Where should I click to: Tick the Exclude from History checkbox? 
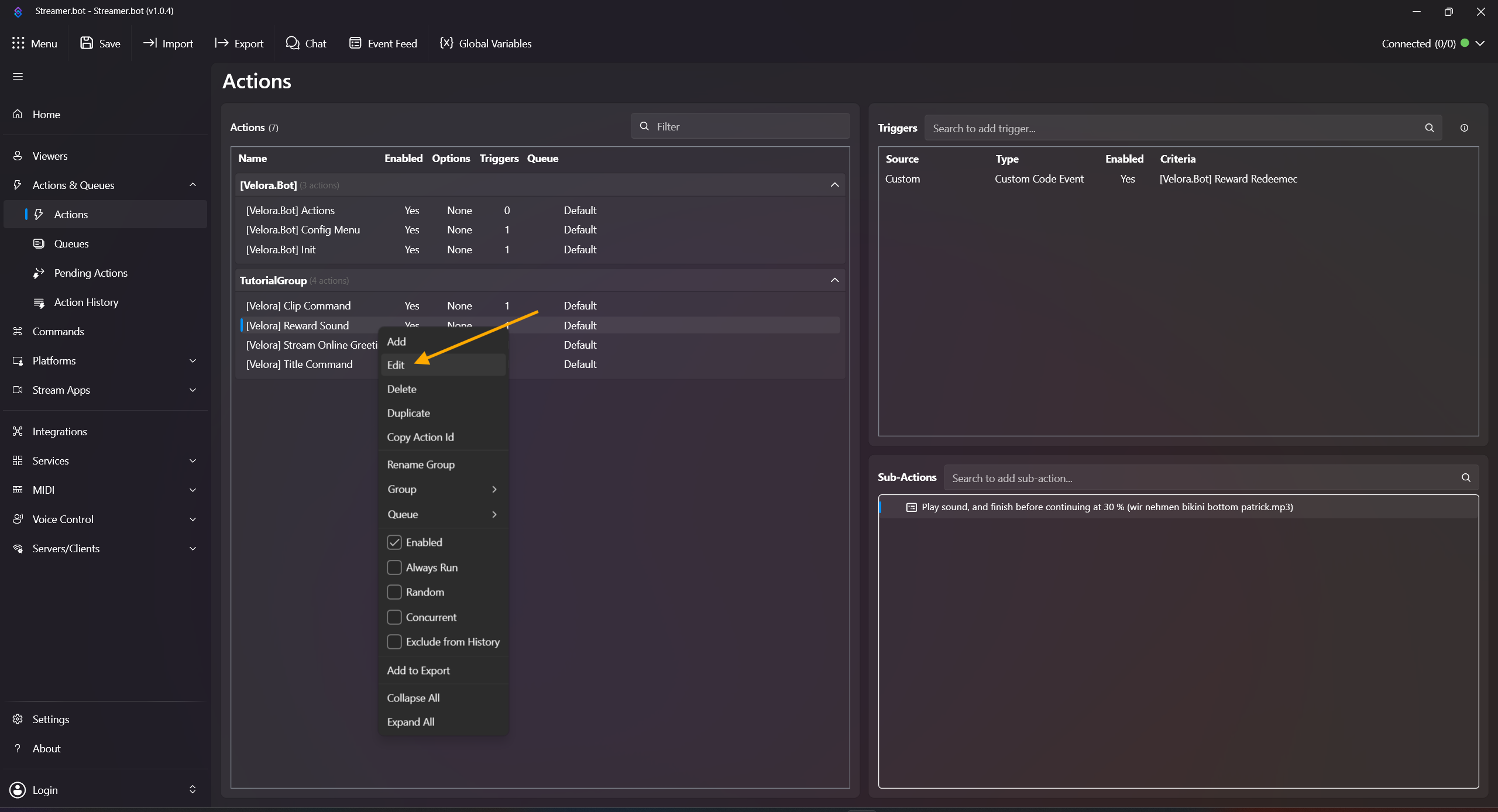click(394, 642)
